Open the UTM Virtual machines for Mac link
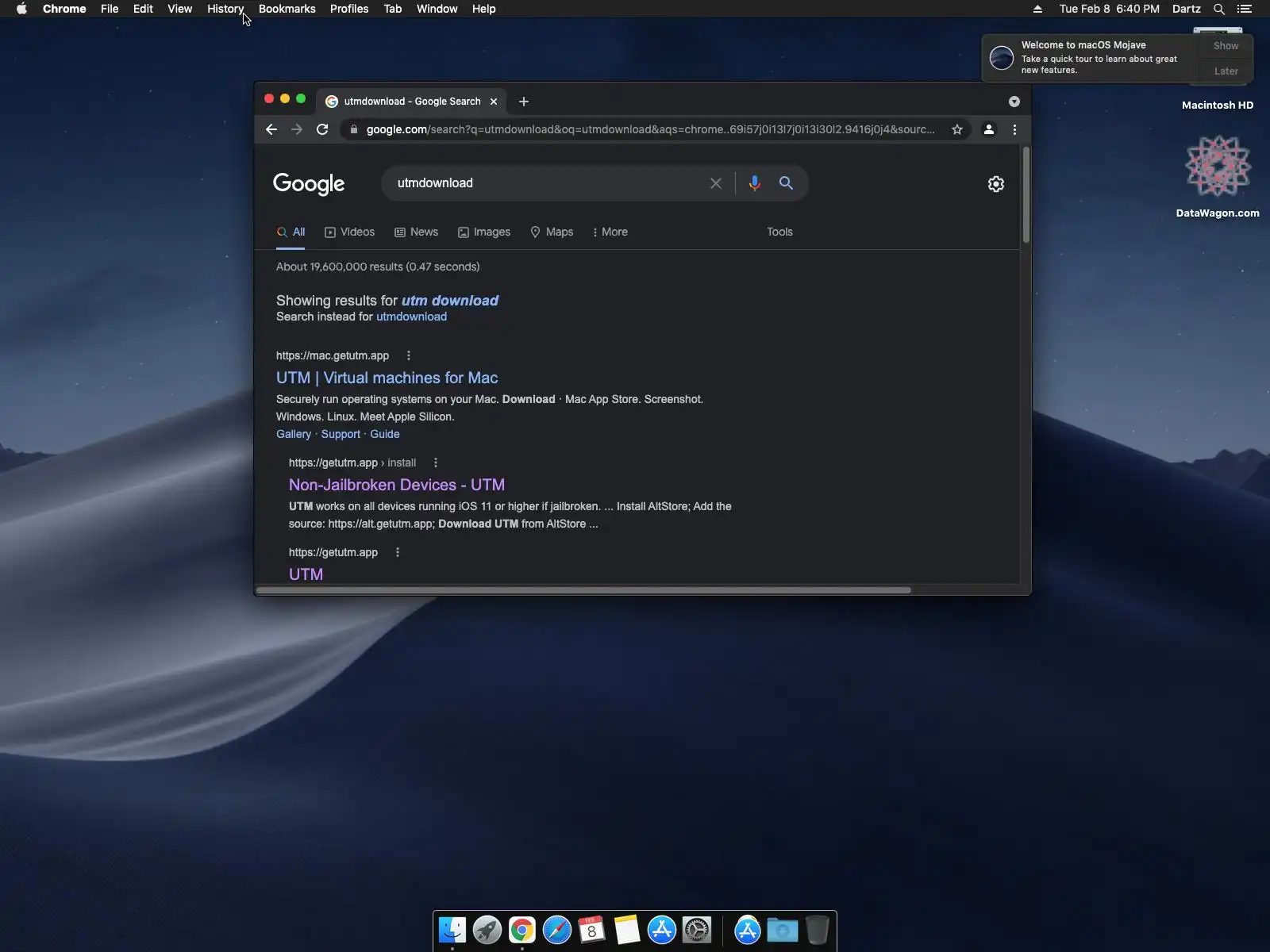Image resolution: width=1270 pixels, height=952 pixels. coord(387,378)
